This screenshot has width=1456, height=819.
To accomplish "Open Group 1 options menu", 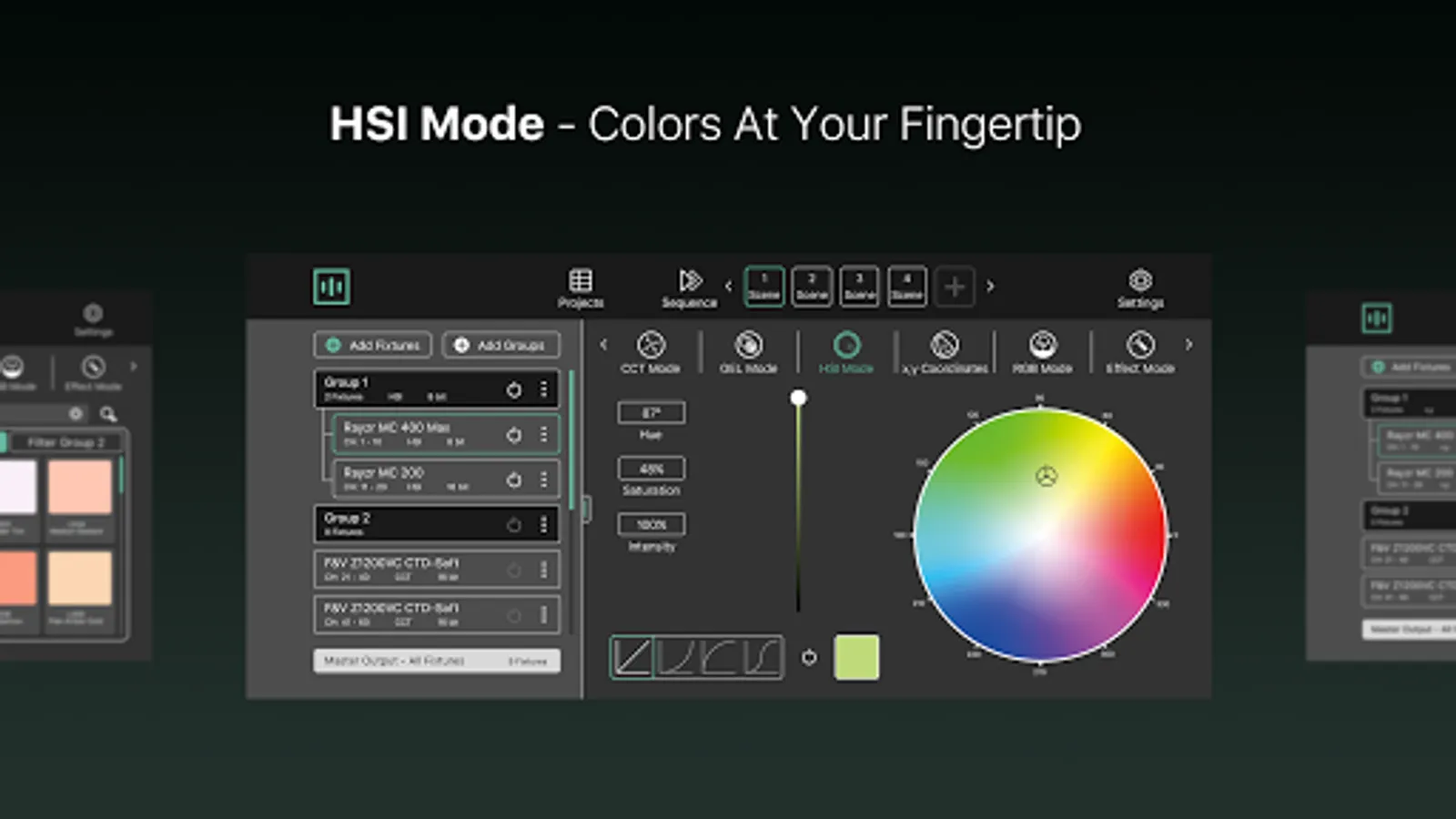I will [544, 389].
